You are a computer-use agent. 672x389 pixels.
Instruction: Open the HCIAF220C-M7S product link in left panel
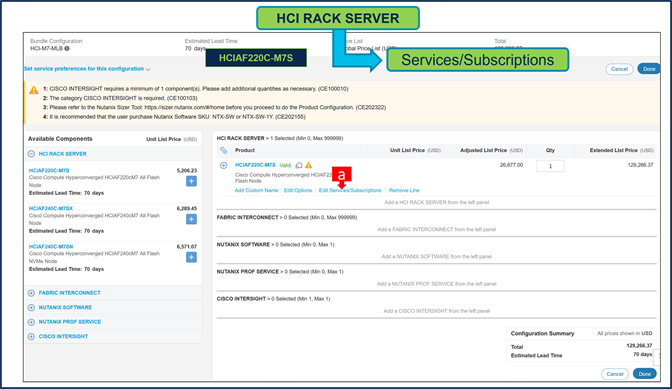(x=49, y=171)
